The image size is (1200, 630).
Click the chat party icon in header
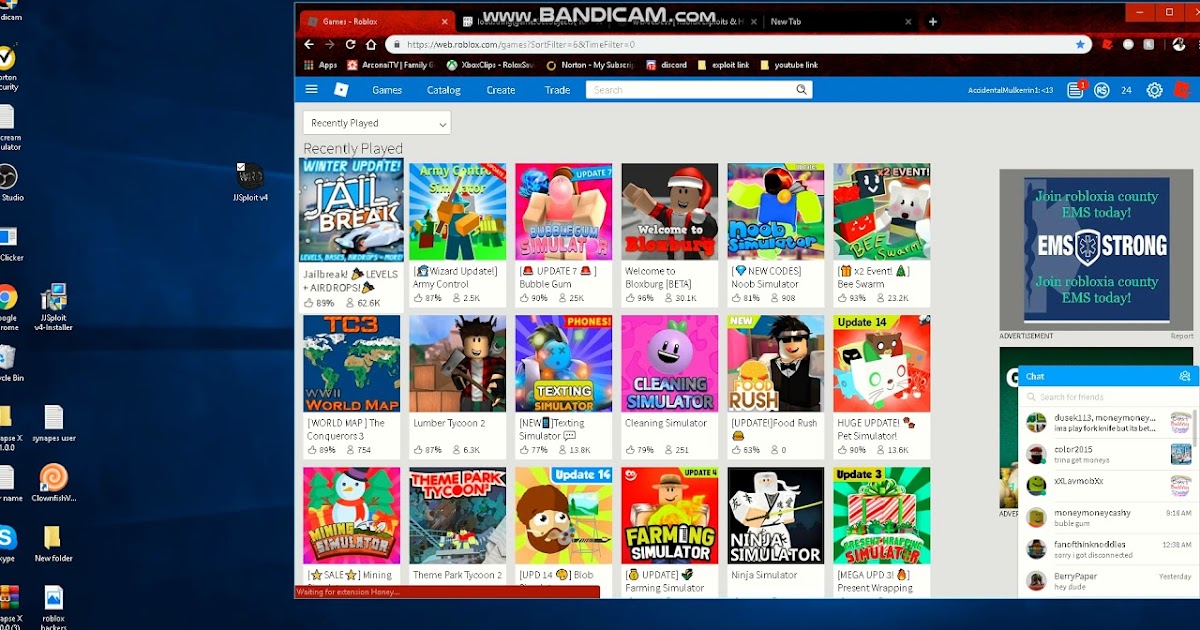coord(1185,376)
